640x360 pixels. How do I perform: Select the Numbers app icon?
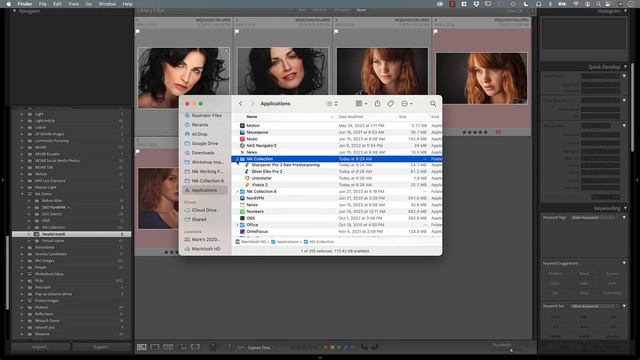pos(242,211)
